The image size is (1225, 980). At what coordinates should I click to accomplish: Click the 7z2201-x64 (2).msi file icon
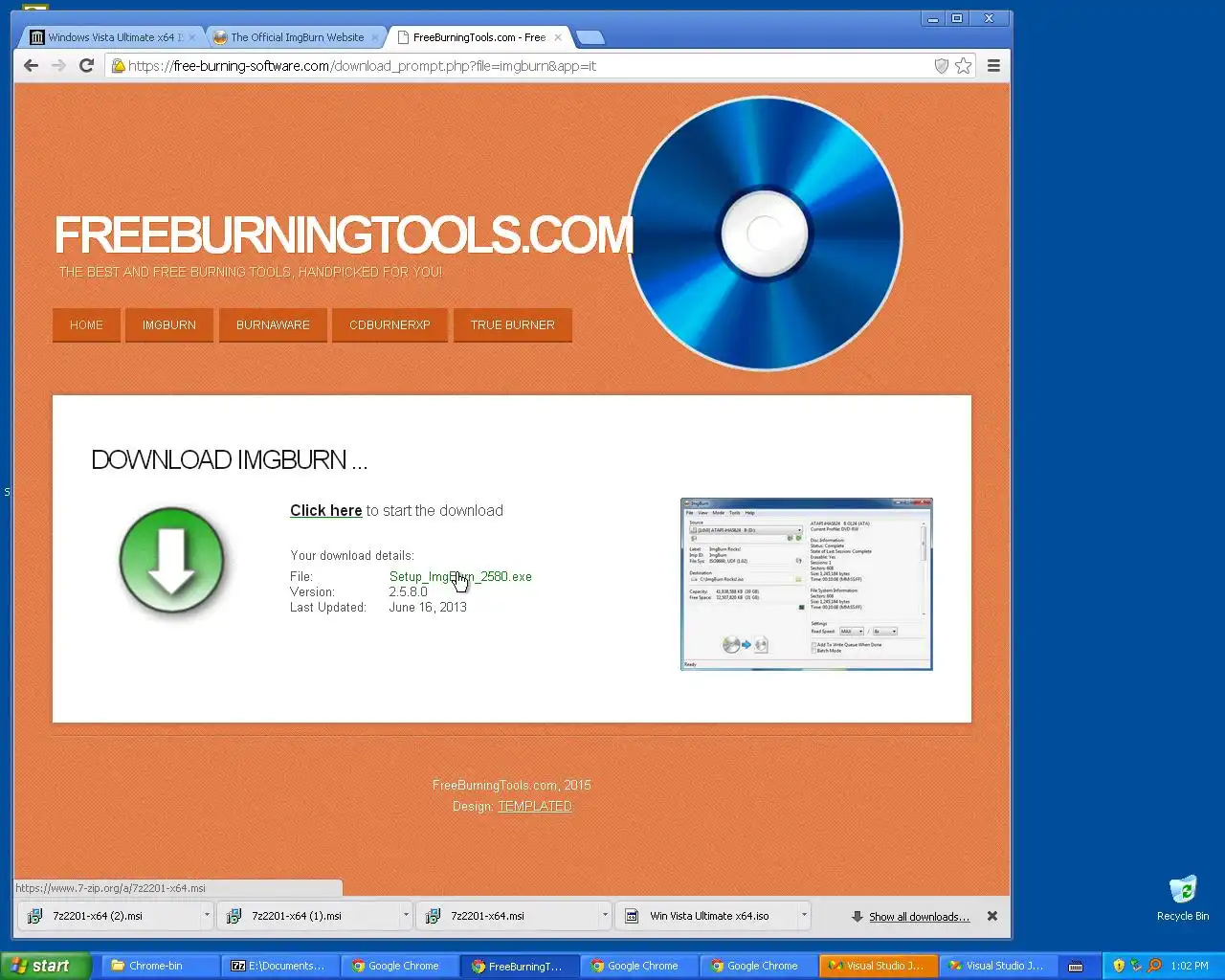pyautogui.click(x=34, y=916)
